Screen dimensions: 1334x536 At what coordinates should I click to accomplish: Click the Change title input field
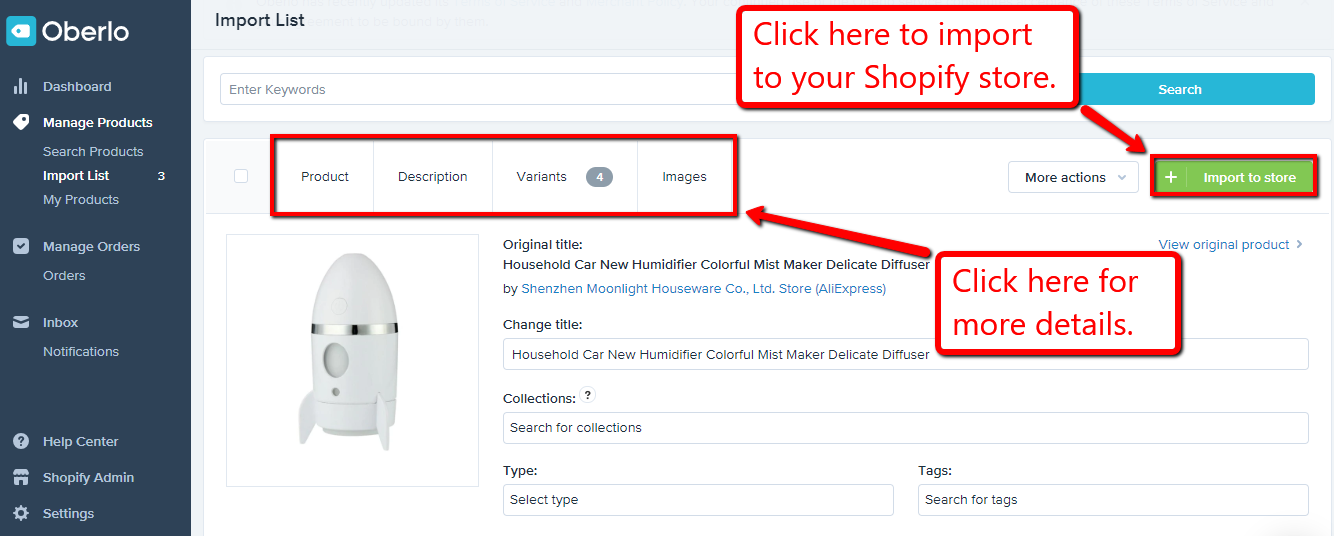905,354
